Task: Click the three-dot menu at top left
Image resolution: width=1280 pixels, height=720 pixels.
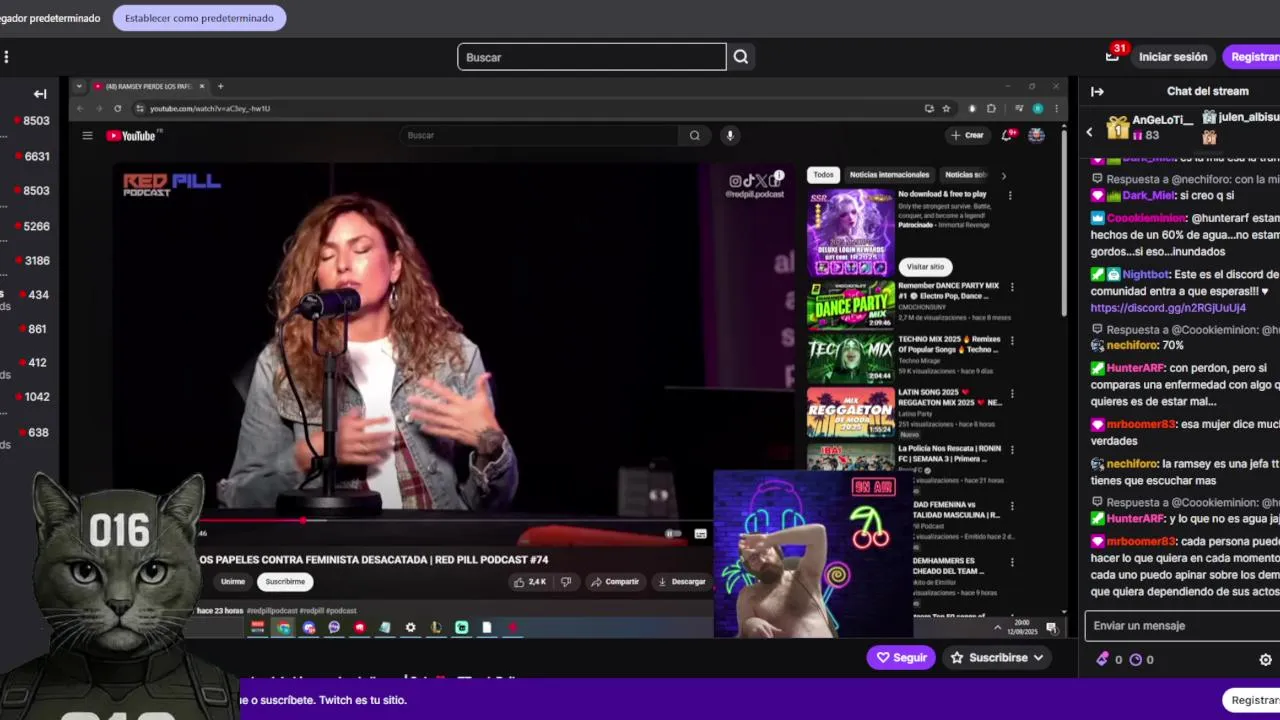Action: 5,57
